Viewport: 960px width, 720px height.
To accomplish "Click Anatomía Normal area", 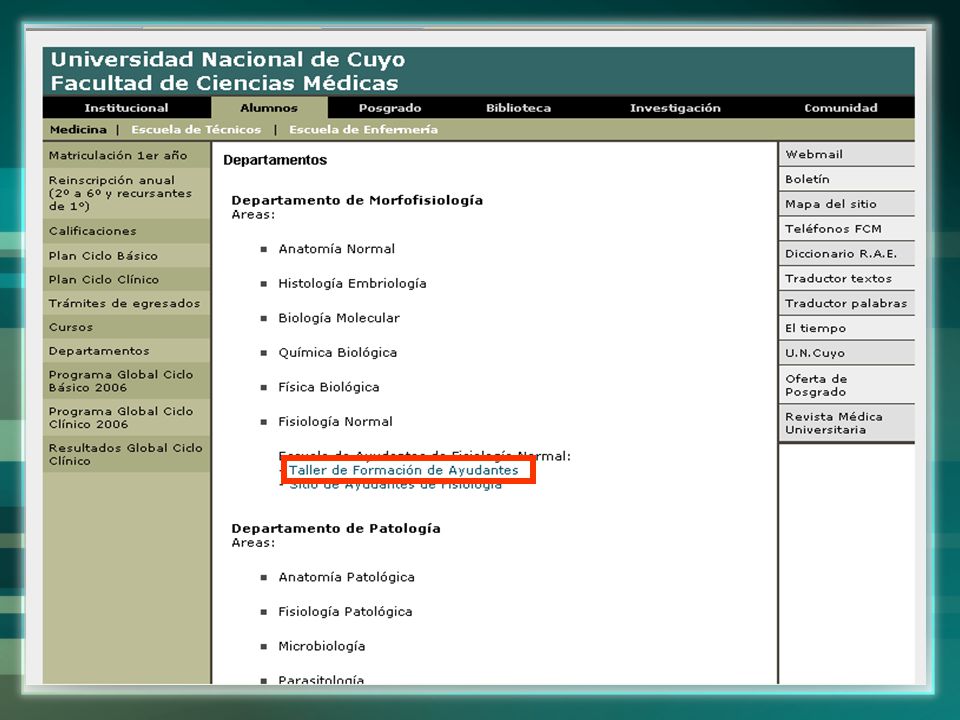I will pos(337,249).
